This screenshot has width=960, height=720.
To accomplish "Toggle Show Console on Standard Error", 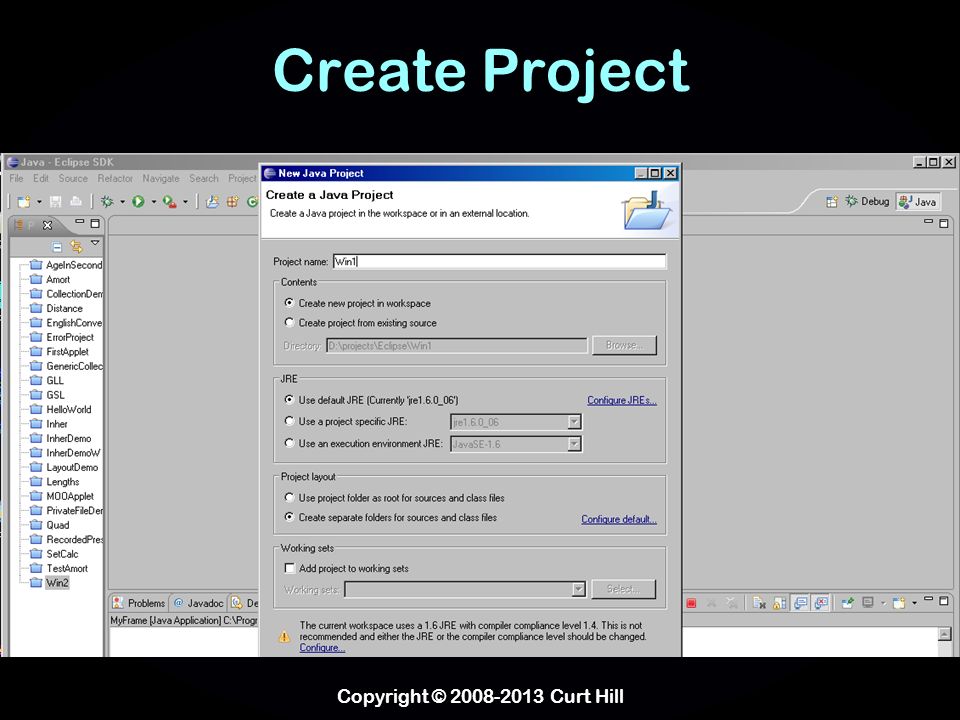I will coord(821,603).
